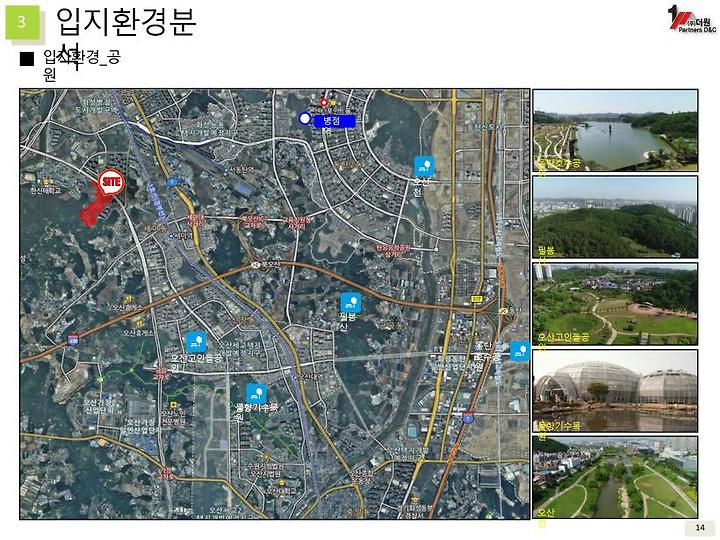The height and width of the screenshot is (540, 720).
Task: Open the 물향기수목원 greenhouse photo thumbnail
Action: 615,391
